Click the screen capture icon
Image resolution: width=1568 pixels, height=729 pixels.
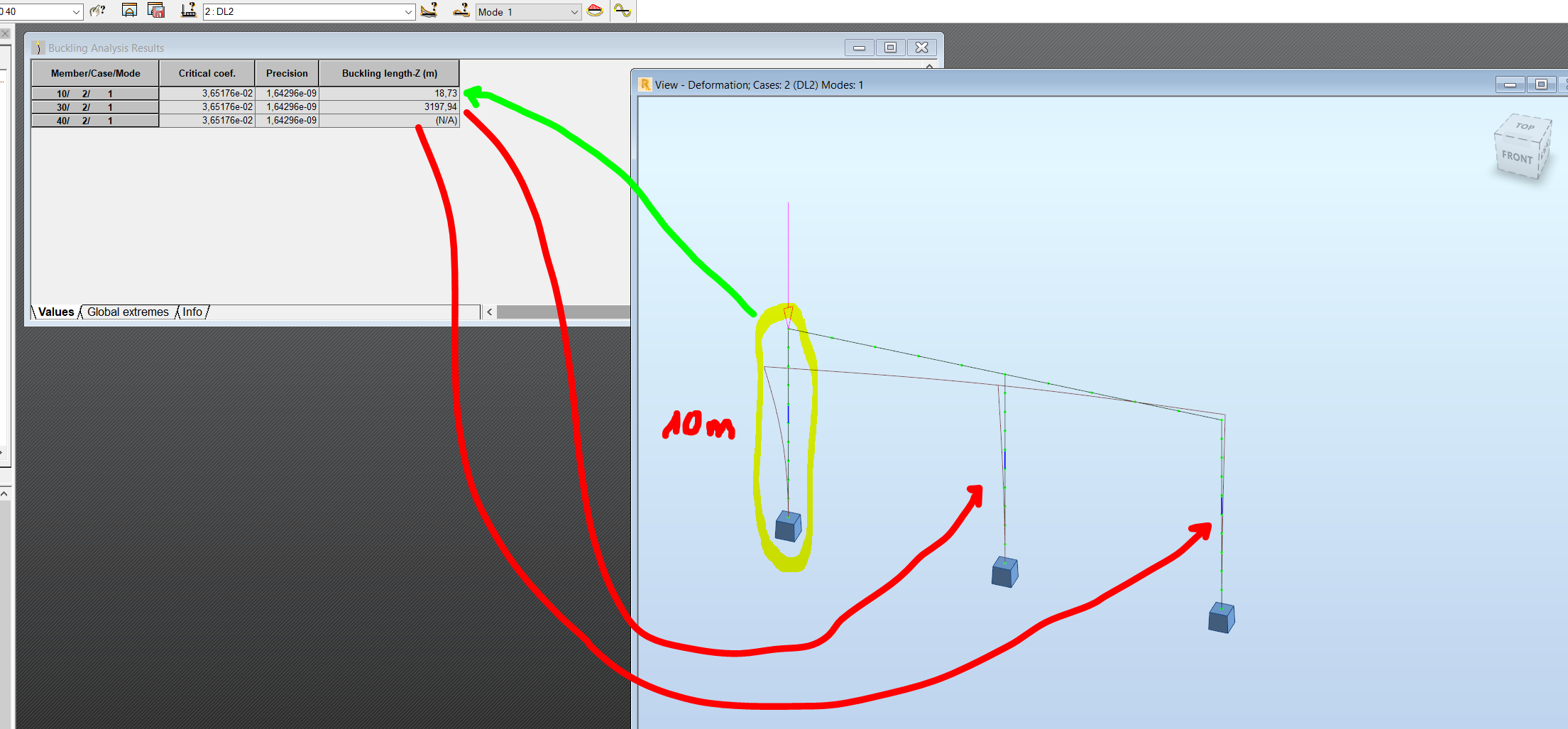pos(130,11)
